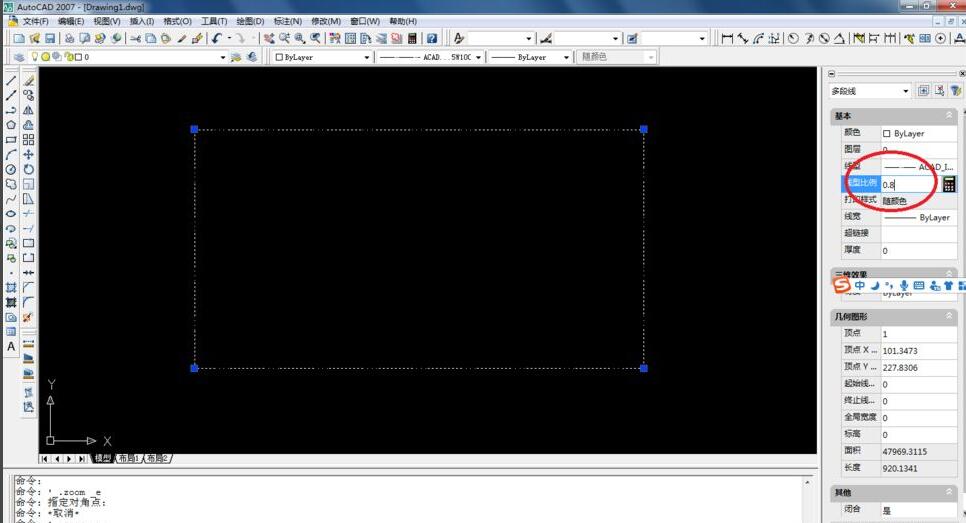Open the 格式(O) menu
The image size is (966, 523).
(x=177, y=21)
